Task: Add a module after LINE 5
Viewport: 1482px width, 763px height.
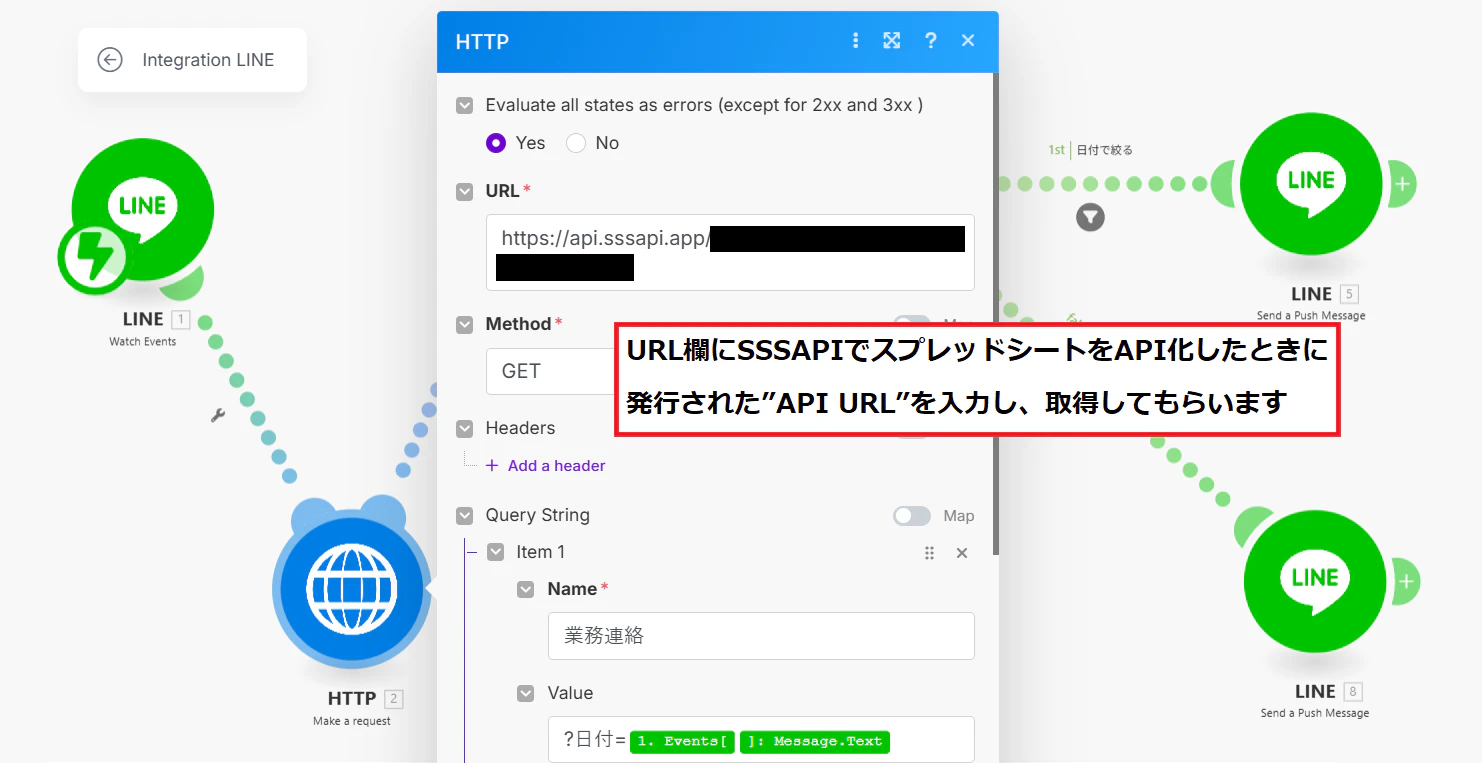Action: 1402,184
